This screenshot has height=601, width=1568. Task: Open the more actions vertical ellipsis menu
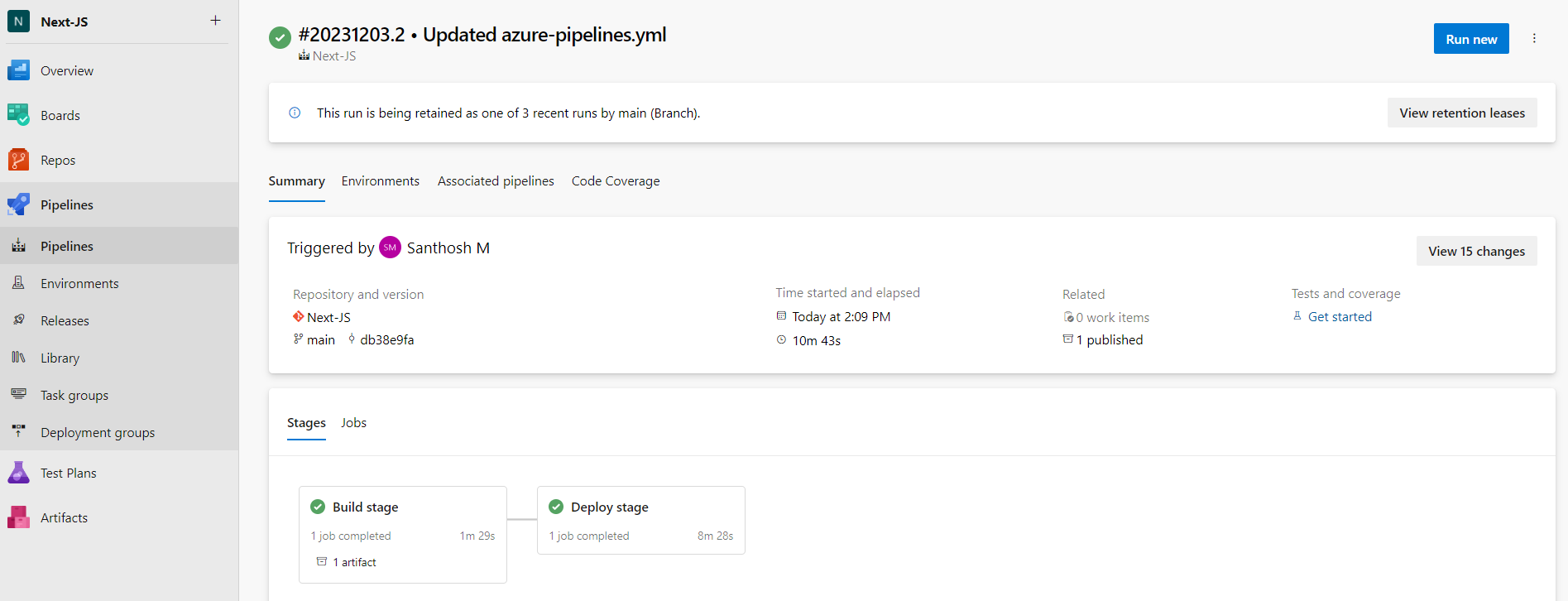pyautogui.click(x=1534, y=39)
